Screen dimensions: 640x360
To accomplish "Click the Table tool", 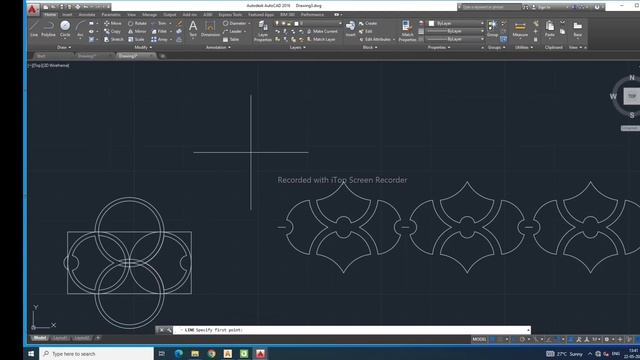I will pos(231,40).
